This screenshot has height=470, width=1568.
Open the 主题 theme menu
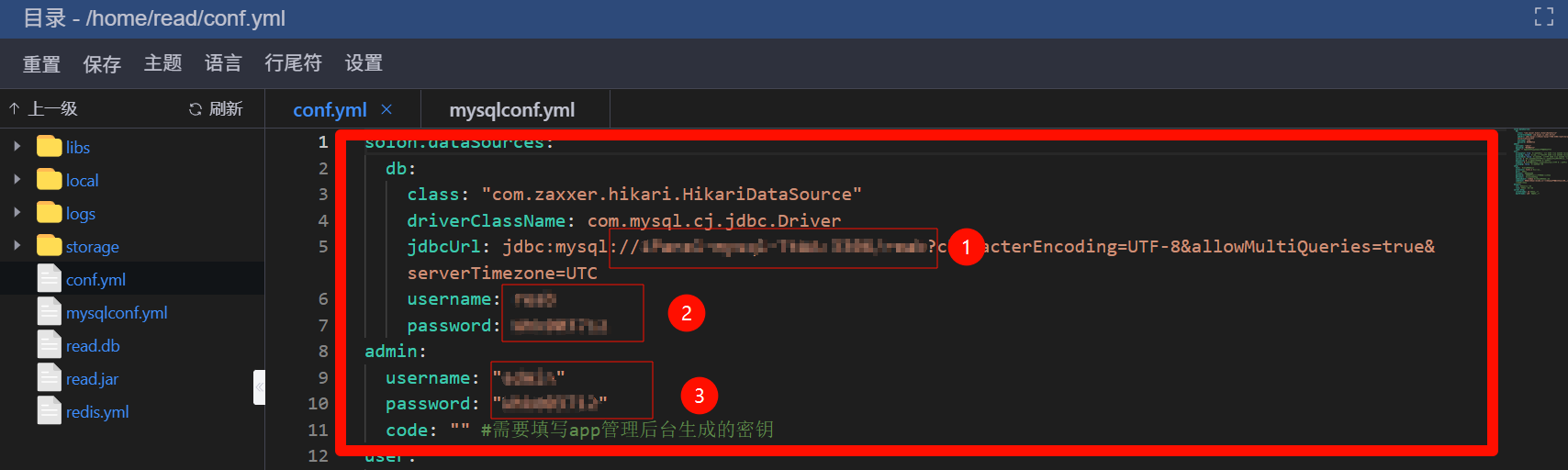[162, 63]
